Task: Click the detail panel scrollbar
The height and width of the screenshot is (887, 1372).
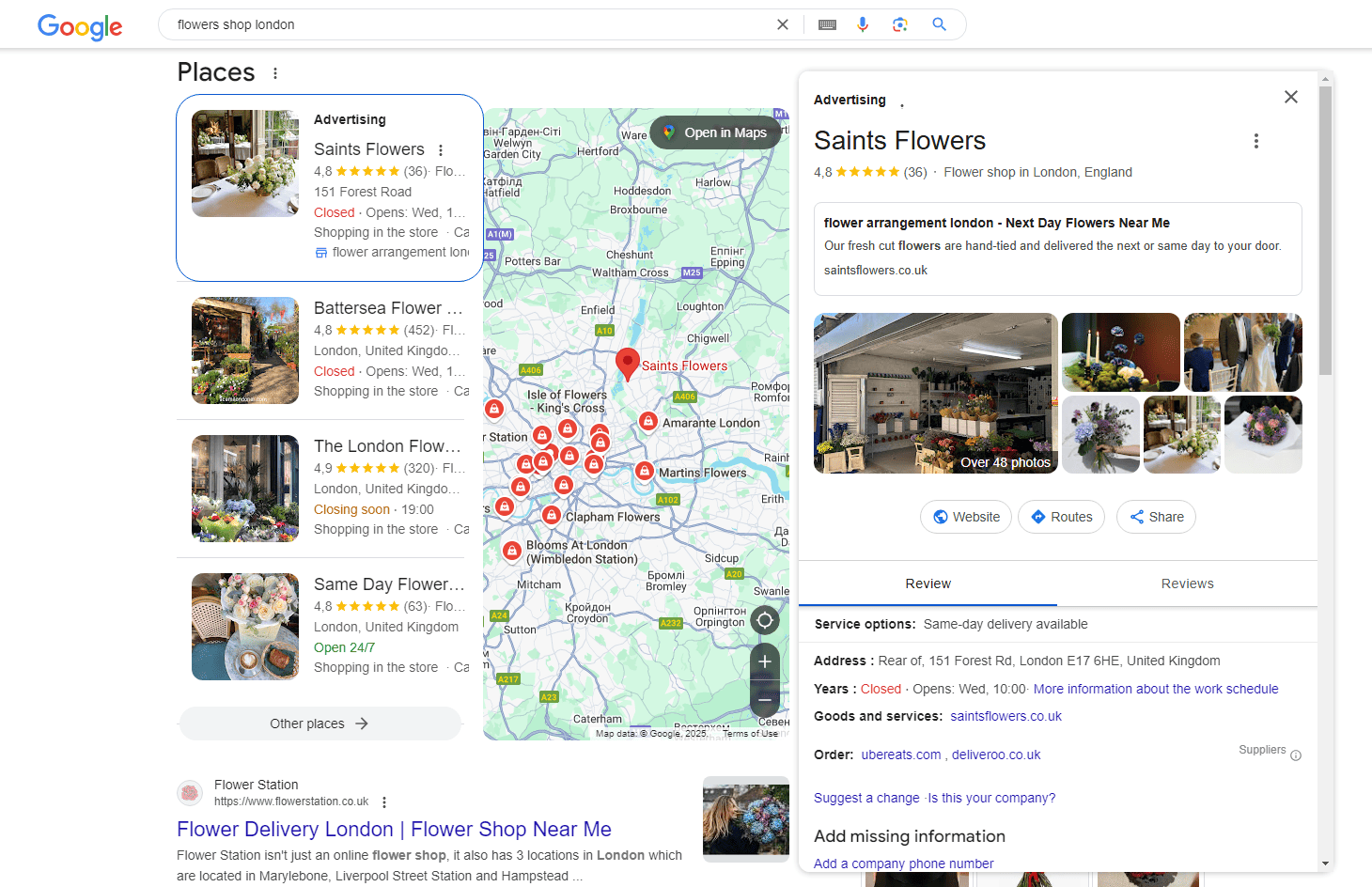Action: tap(1325, 230)
